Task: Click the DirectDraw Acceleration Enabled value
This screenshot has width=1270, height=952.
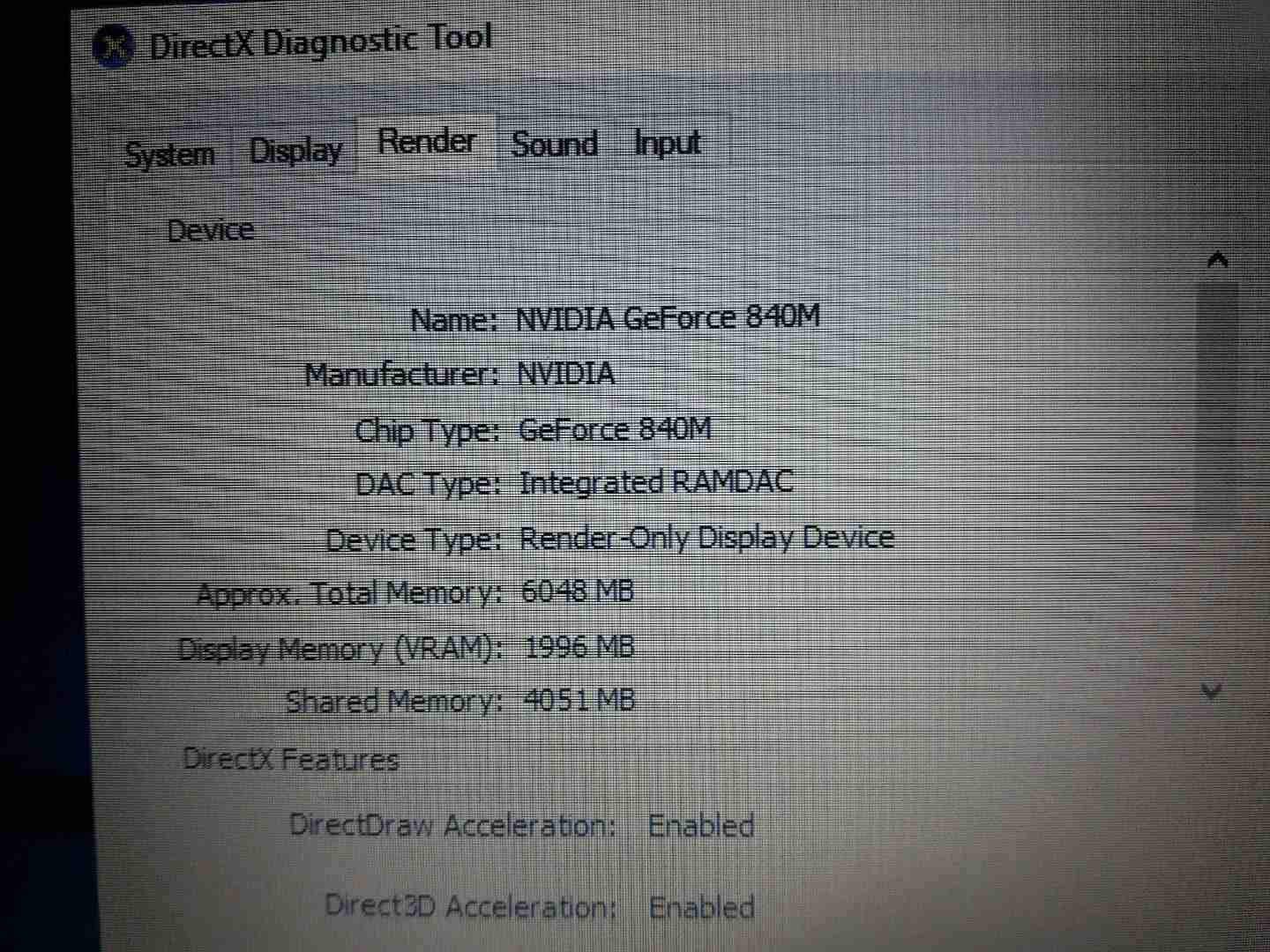Action: (x=701, y=826)
